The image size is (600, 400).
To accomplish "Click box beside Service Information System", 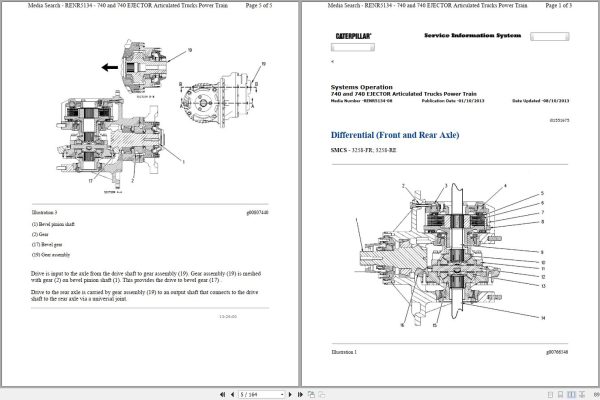I will tap(549, 36).
